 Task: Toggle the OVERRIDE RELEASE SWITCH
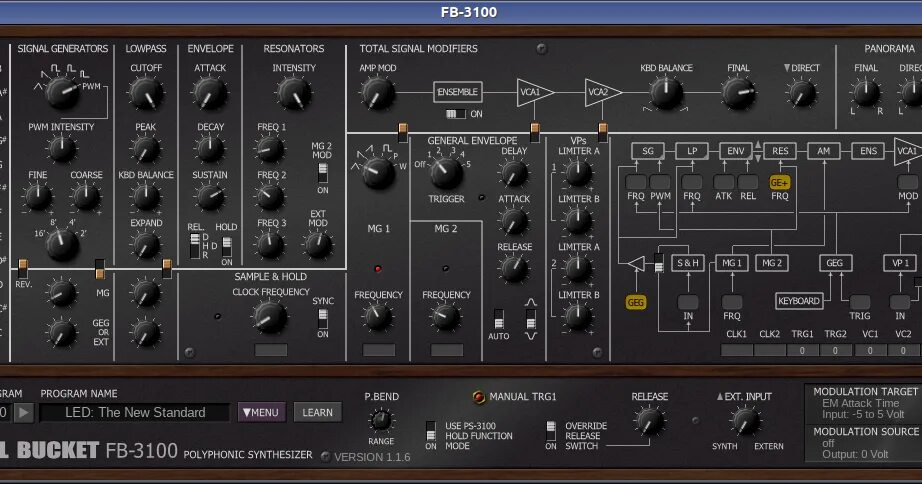click(x=551, y=431)
